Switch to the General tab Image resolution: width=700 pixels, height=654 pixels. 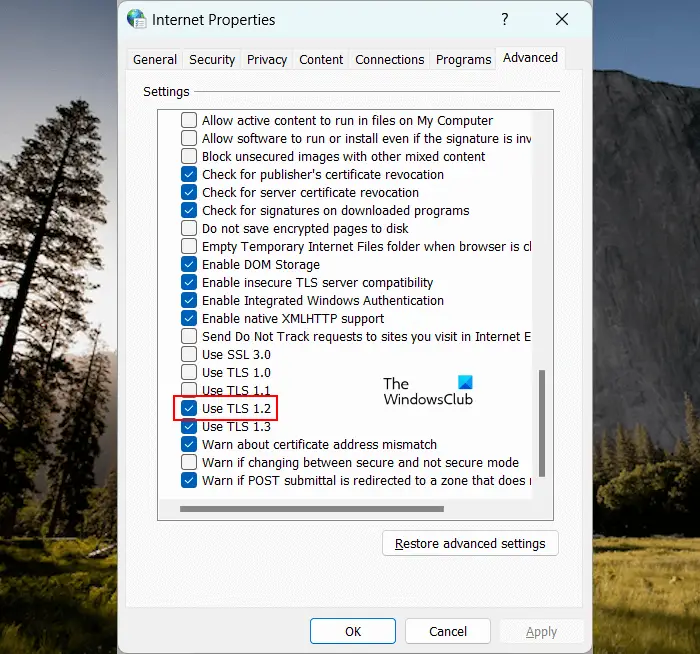click(155, 59)
